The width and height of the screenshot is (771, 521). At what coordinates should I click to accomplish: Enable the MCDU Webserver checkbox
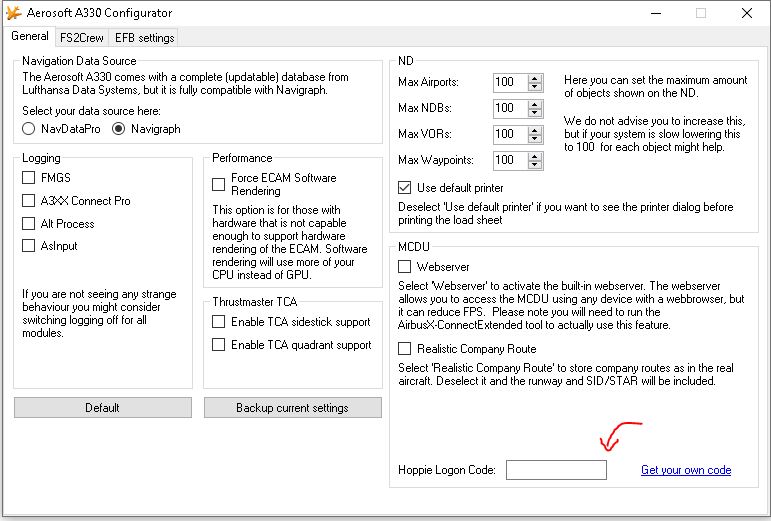404,266
